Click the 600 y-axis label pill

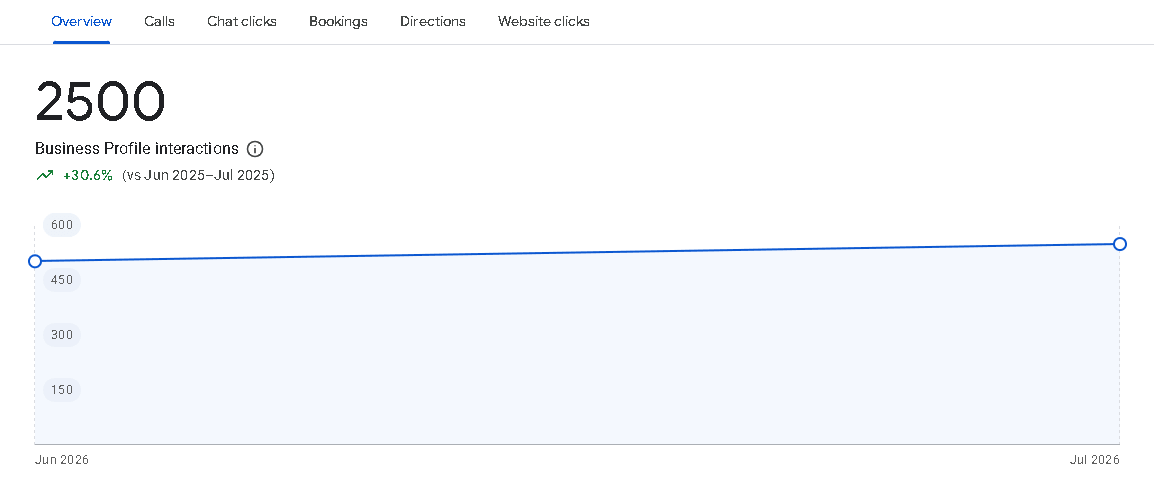[62, 225]
